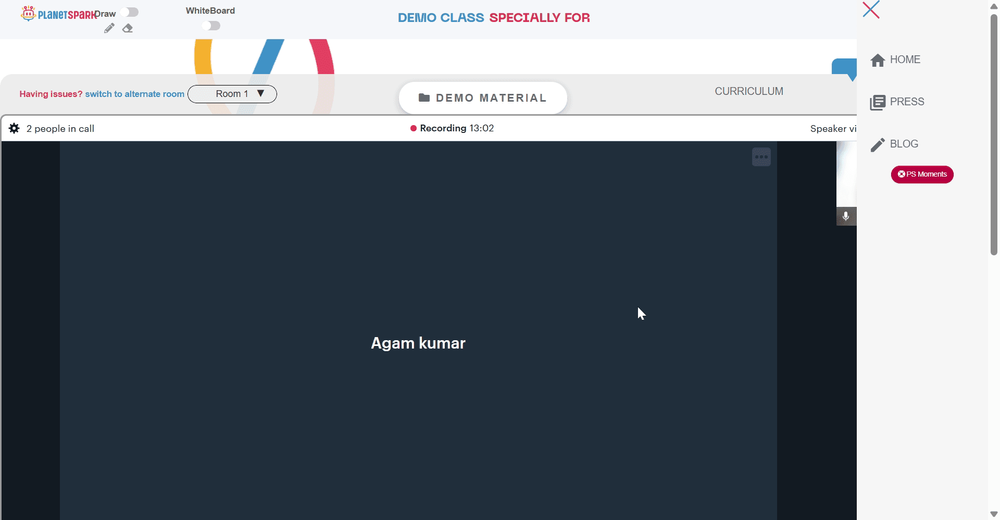Click the Demo Class Specially For heading
The image size is (1000, 520).
coord(494,18)
